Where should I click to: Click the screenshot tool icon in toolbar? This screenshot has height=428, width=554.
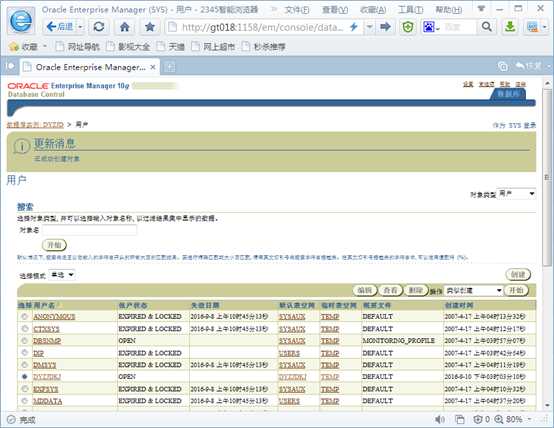pos(532,27)
